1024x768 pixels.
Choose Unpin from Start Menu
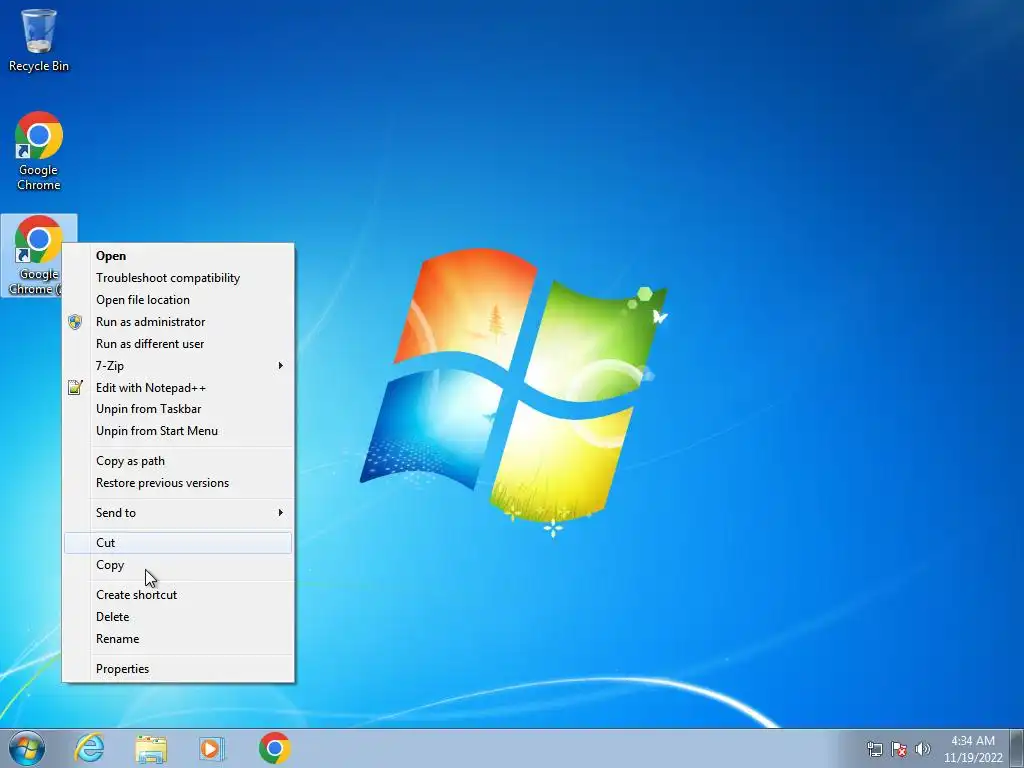pyautogui.click(x=178, y=431)
